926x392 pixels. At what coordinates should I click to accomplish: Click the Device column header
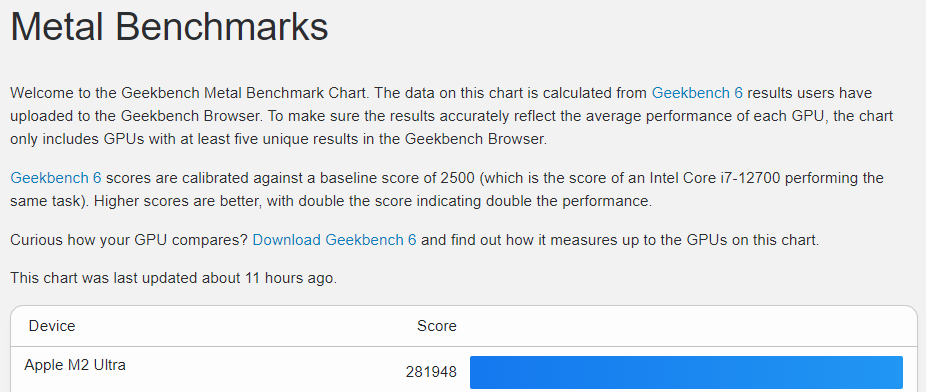[x=52, y=326]
